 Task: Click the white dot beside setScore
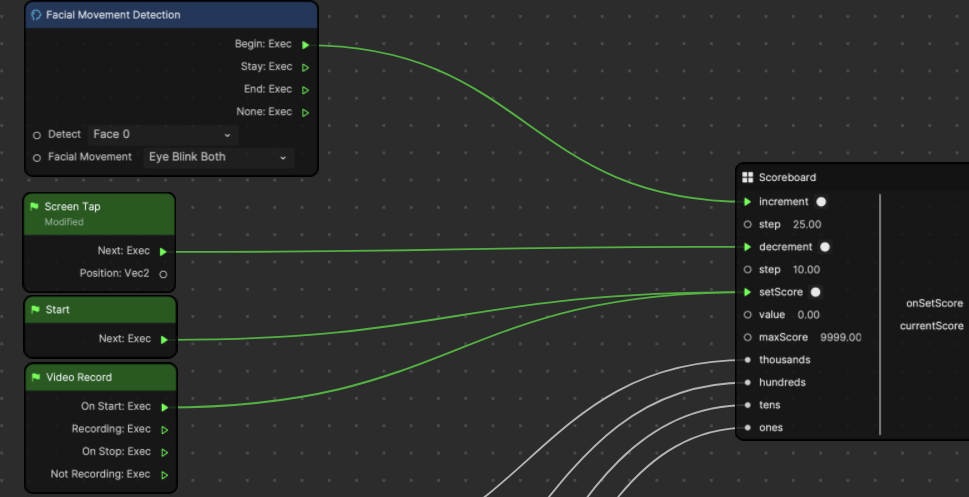pyautogui.click(x=816, y=292)
